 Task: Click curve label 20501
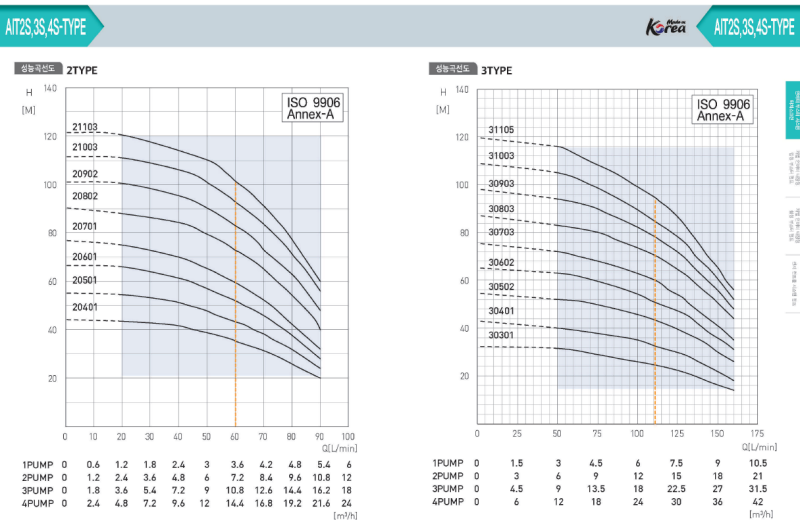(x=85, y=280)
